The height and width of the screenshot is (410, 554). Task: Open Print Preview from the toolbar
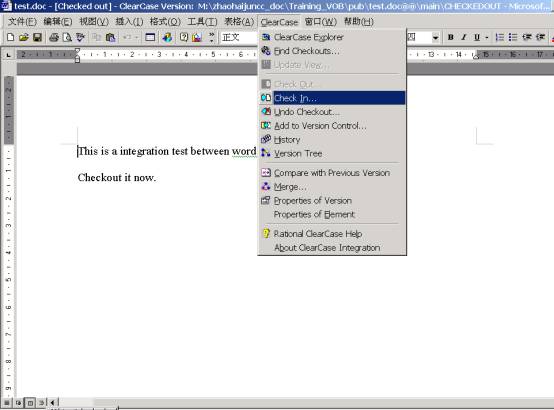67,37
